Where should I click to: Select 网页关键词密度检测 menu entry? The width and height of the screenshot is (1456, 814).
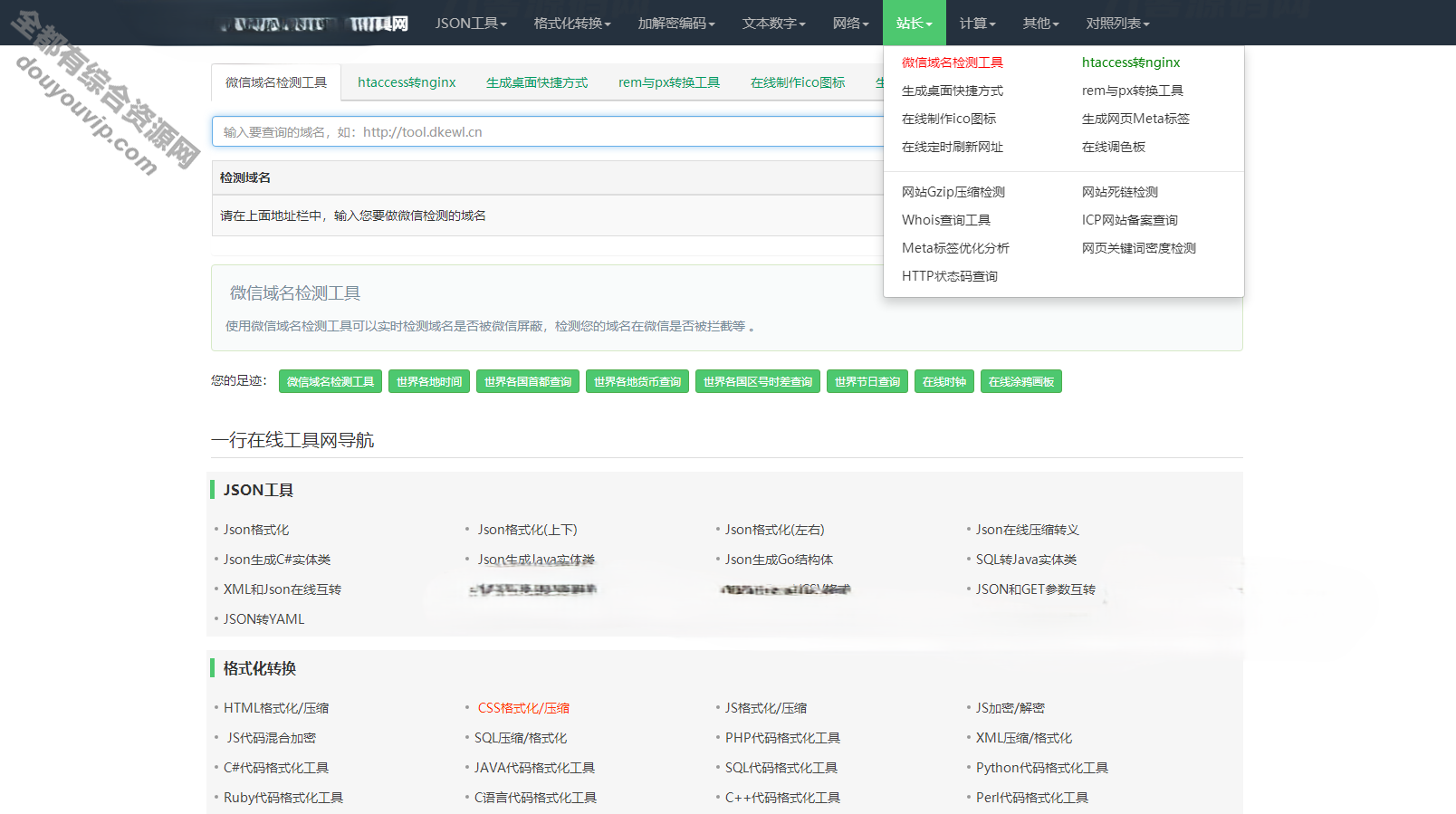pyautogui.click(x=1139, y=248)
